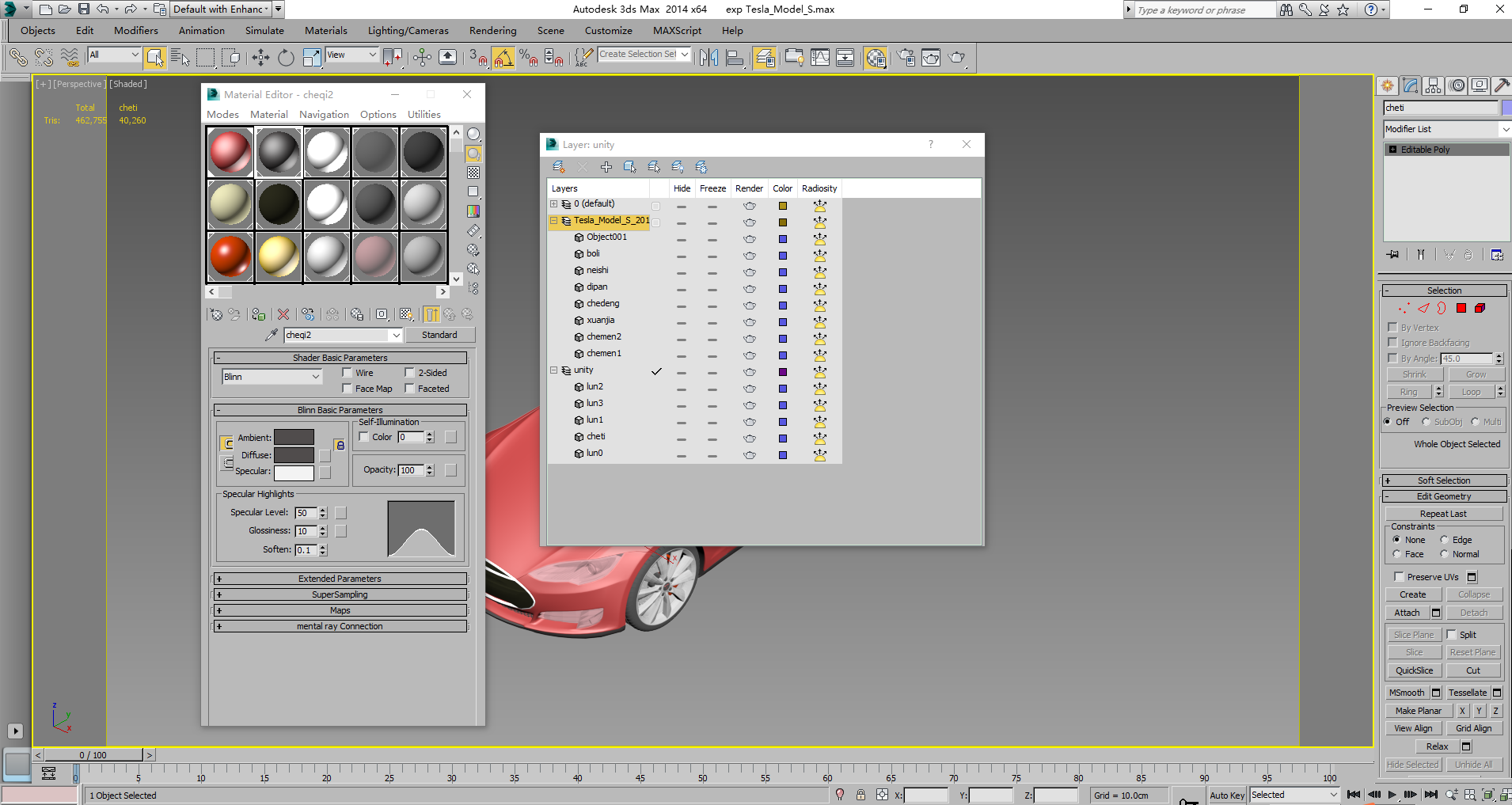Click Play Animation button
Viewport: 1512px width, 805px height.
1392,795
